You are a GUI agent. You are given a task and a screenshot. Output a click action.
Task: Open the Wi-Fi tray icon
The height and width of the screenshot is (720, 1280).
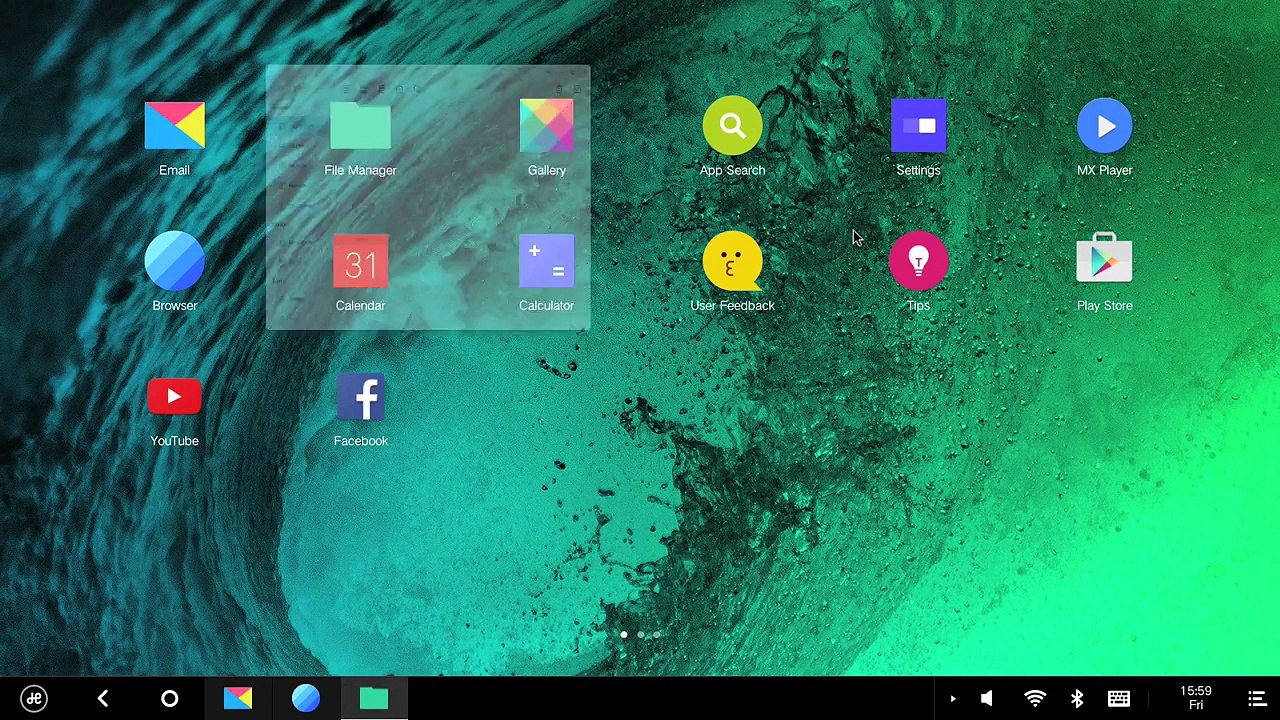point(1035,699)
